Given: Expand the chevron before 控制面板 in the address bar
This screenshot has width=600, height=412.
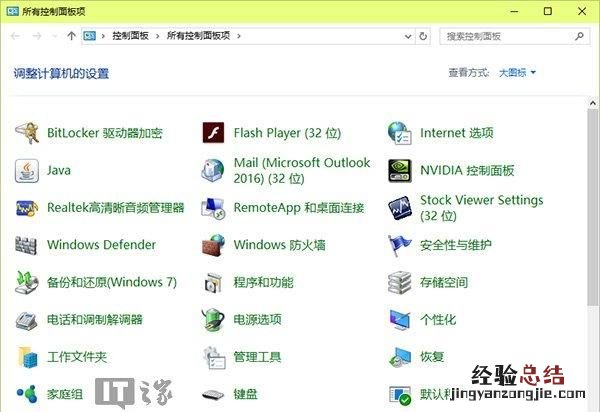Looking at the screenshot, I should tap(103, 36).
